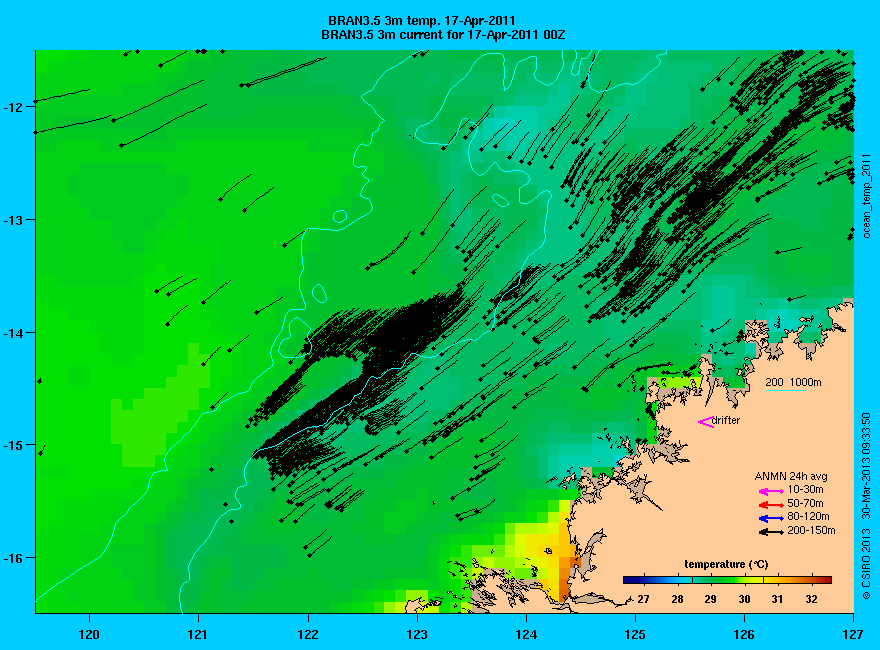Click color bar value 31
The width and height of the screenshot is (880, 650).
(777, 599)
